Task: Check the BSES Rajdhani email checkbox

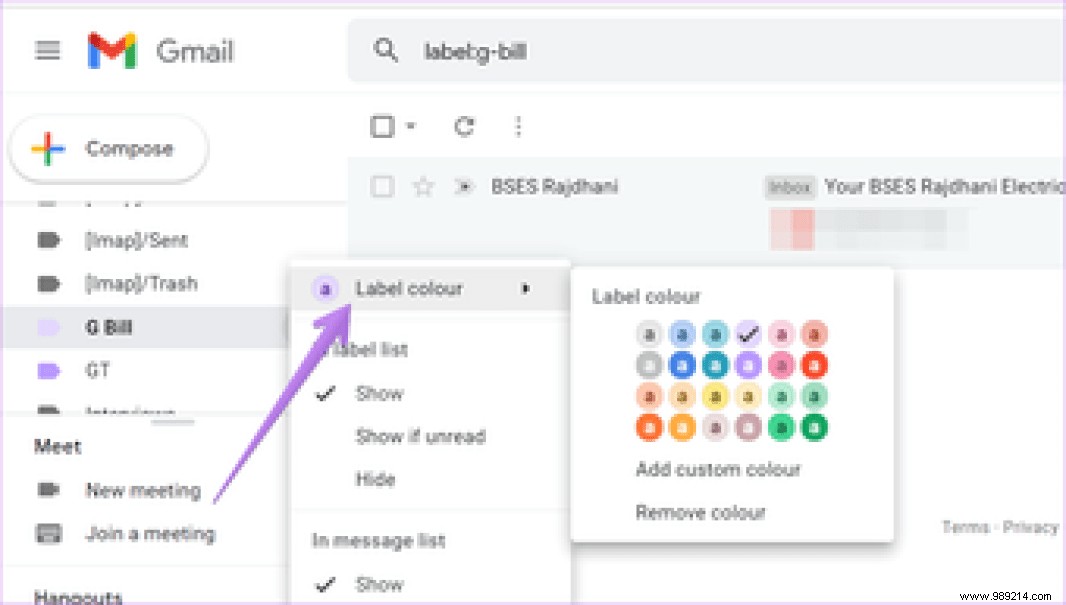Action: [381, 186]
